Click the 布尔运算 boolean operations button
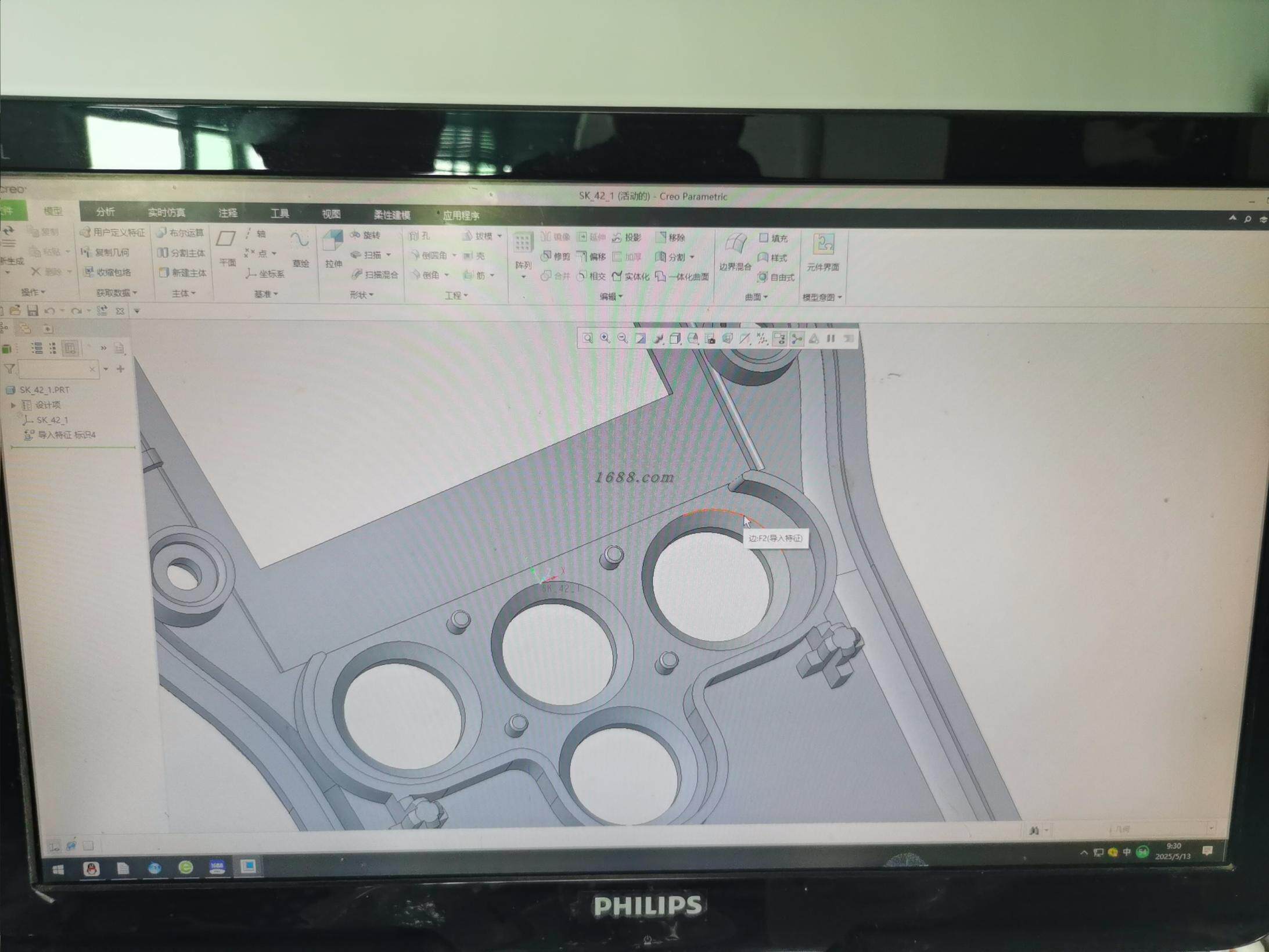The width and height of the screenshot is (1269, 952). [181, 233]
